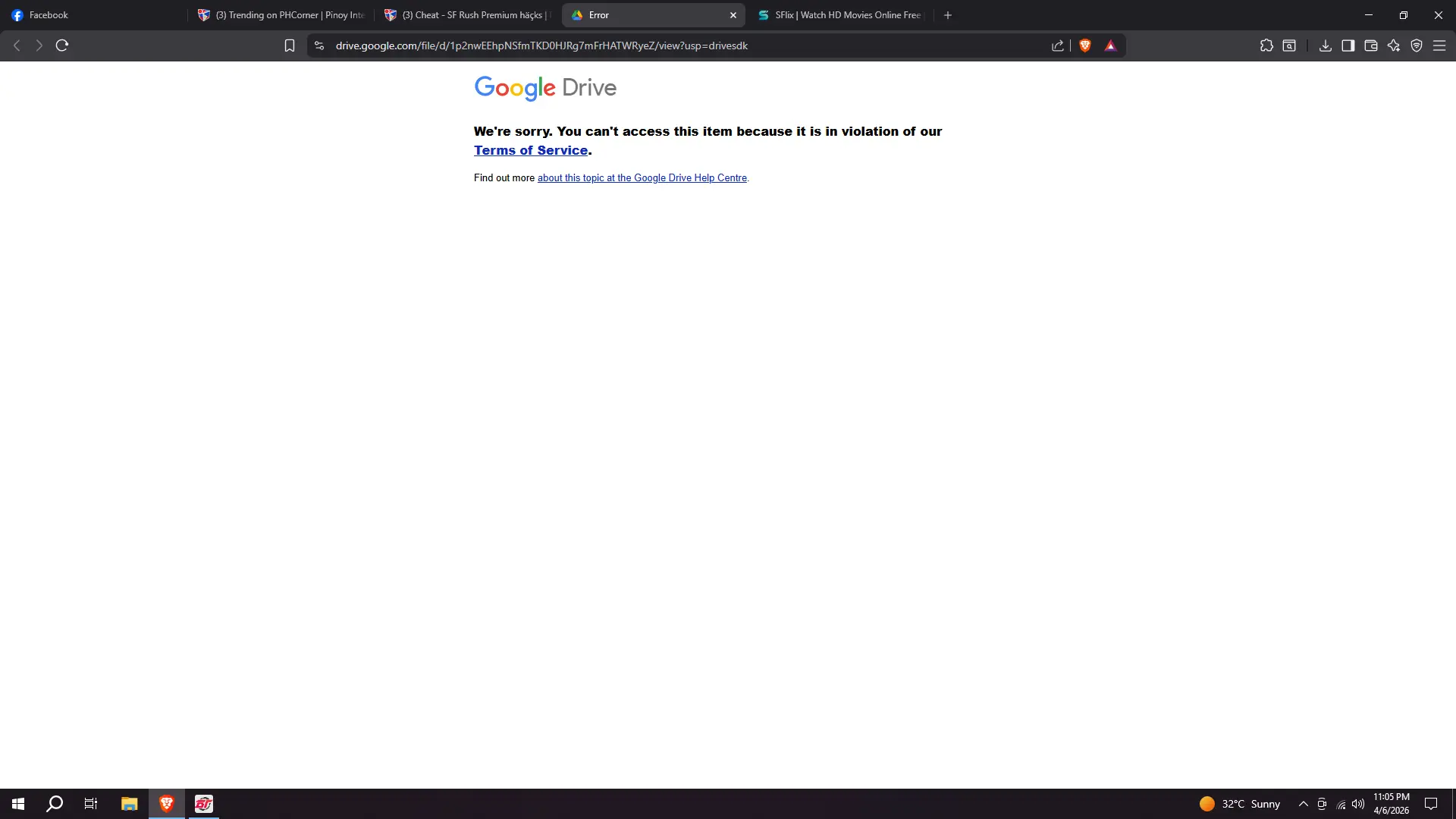Viewport: 1456px width, 819px height.
Task: Click the share page icon in address bar
Action: [x=1058, y=45]
